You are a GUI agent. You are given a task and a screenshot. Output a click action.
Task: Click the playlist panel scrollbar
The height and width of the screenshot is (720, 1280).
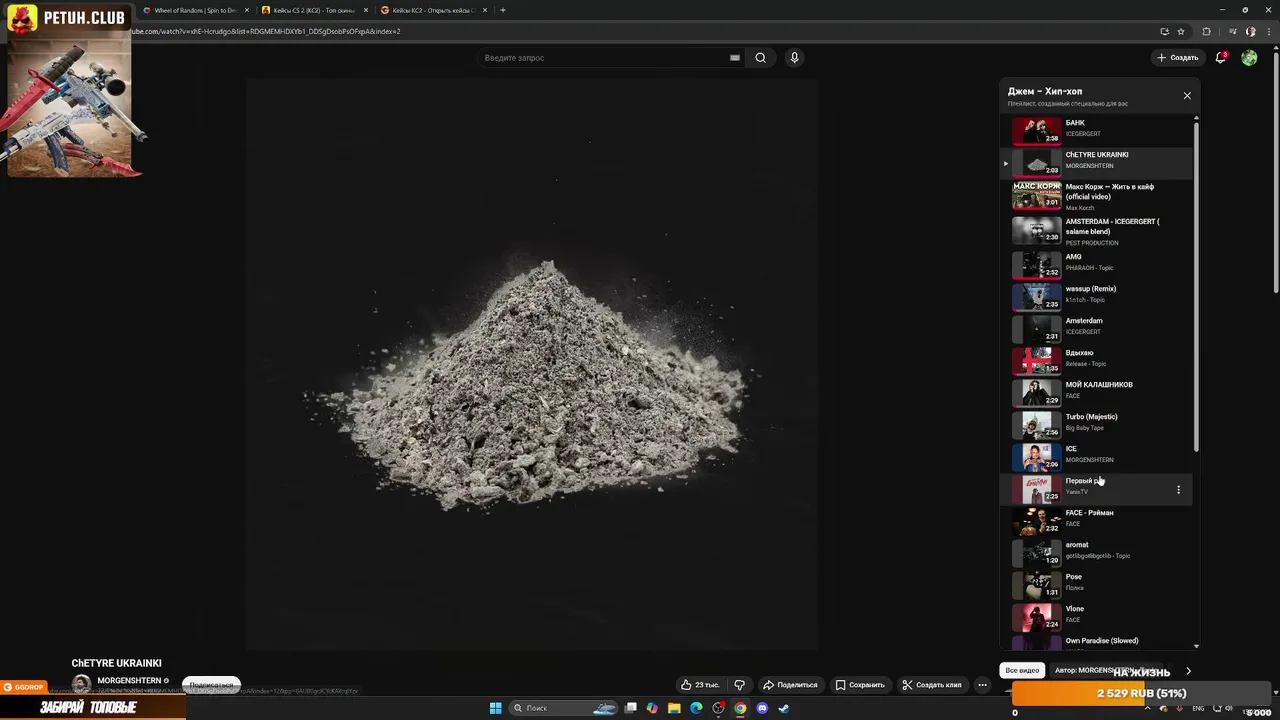click(1196, 285)
